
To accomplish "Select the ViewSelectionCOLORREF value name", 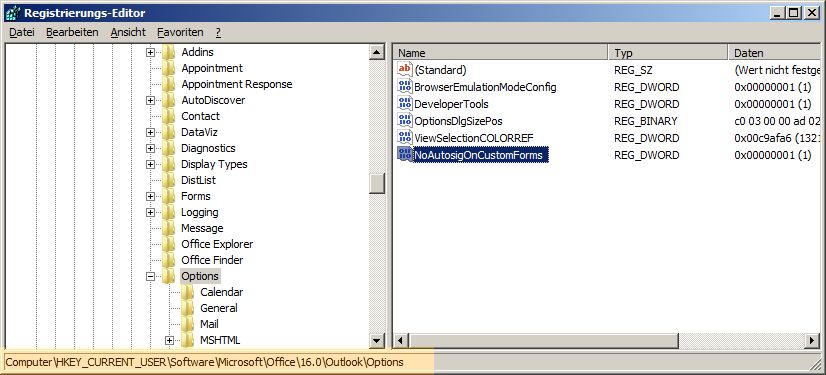I will click(474, 138).
